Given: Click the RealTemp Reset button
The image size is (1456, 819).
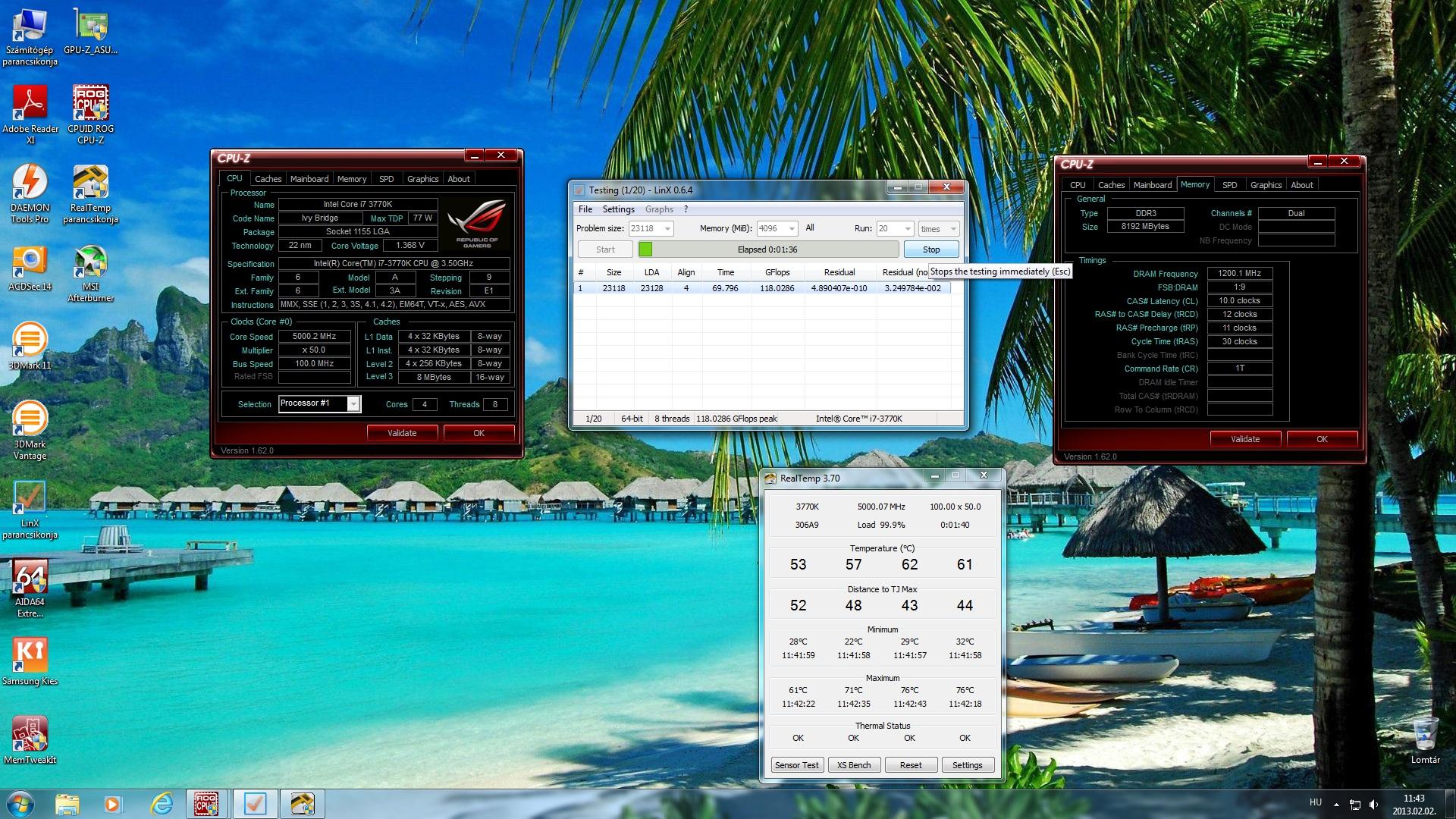Looking at the screenshot, I should coord(911,765).
